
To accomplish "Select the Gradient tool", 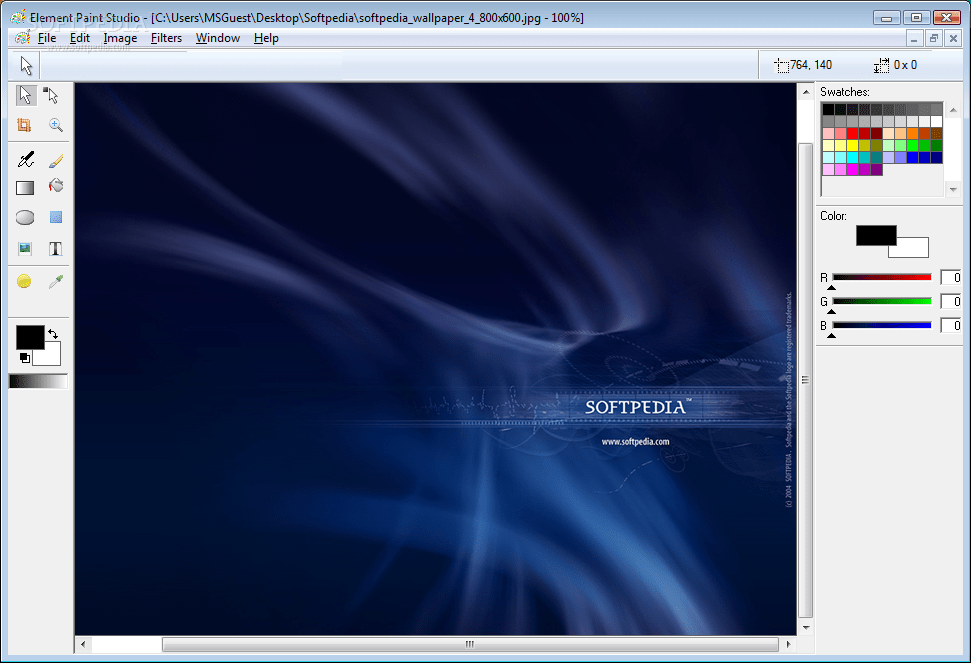I will pos(25,188).
